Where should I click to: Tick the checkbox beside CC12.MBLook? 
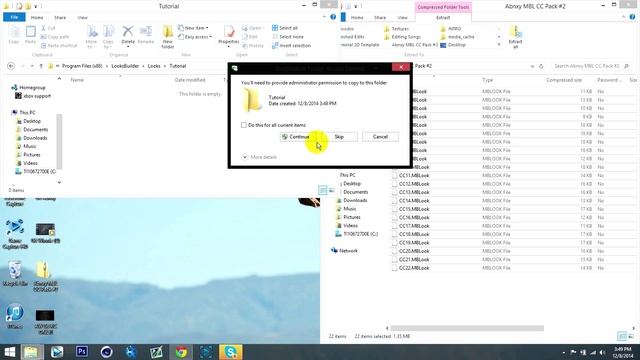click(x=394, y=184)
